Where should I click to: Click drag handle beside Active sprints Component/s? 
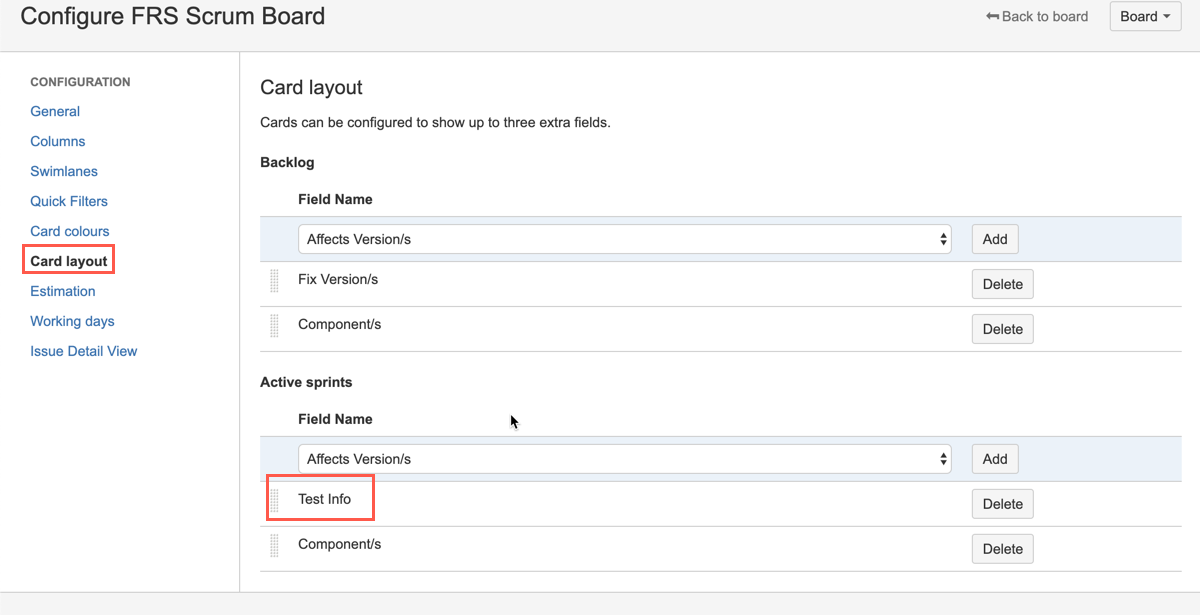pyautogui.click(x=275, y=545)
